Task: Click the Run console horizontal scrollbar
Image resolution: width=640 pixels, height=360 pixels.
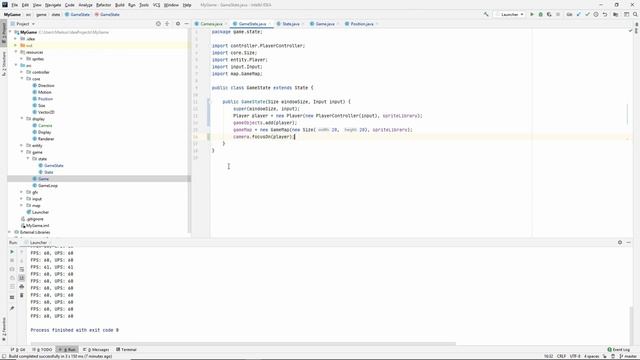Action: 243,344
